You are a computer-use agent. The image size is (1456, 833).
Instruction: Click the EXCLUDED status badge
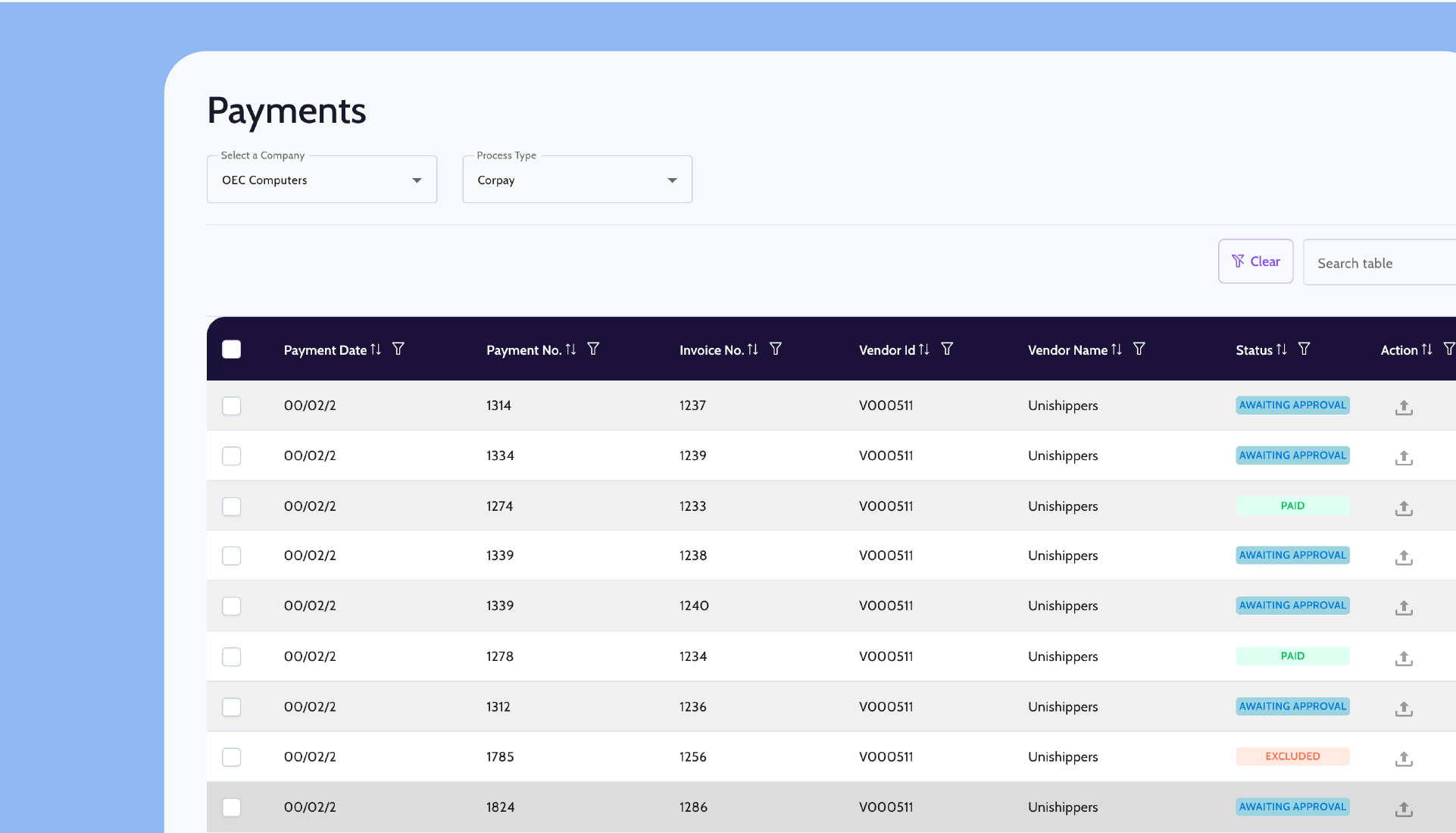pyautogui.click(x=1292, y=756)
